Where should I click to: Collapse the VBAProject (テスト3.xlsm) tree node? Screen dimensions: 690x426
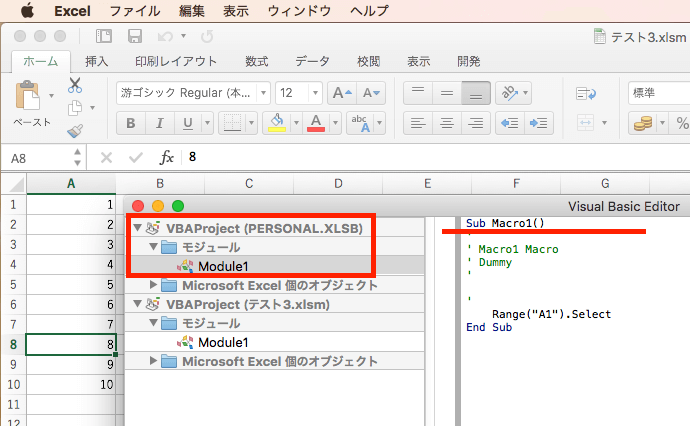click(x=137, y=304)
